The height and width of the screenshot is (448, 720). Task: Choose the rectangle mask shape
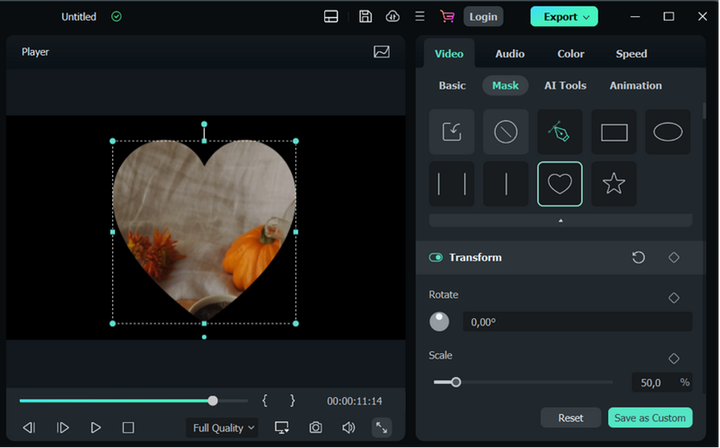(x=614, y=132)
